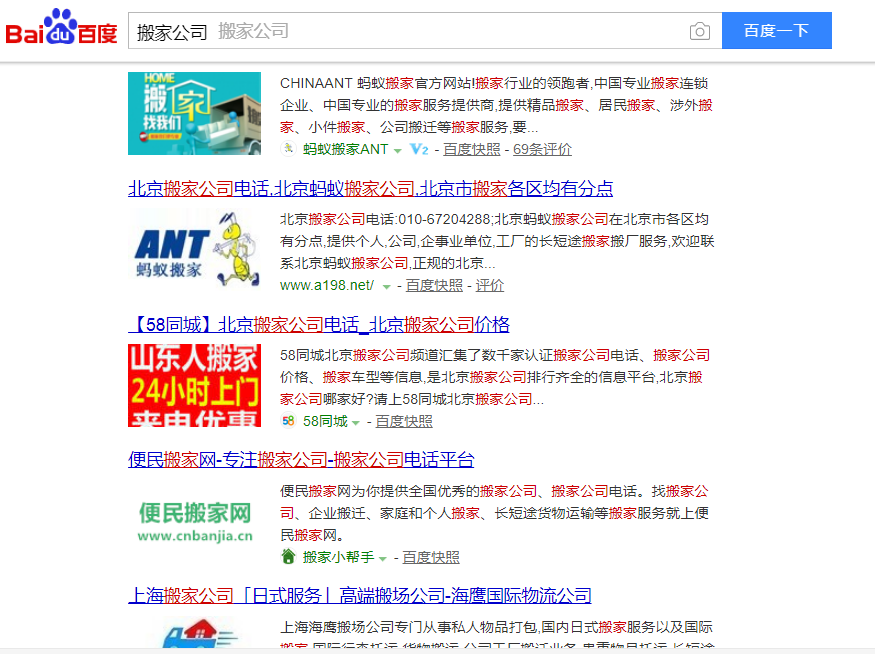Viewport: 875px width, 654px height.
Task: Open the 【58同城】北京搬家公司电话 result title
Action: click(x=319, y=324)
